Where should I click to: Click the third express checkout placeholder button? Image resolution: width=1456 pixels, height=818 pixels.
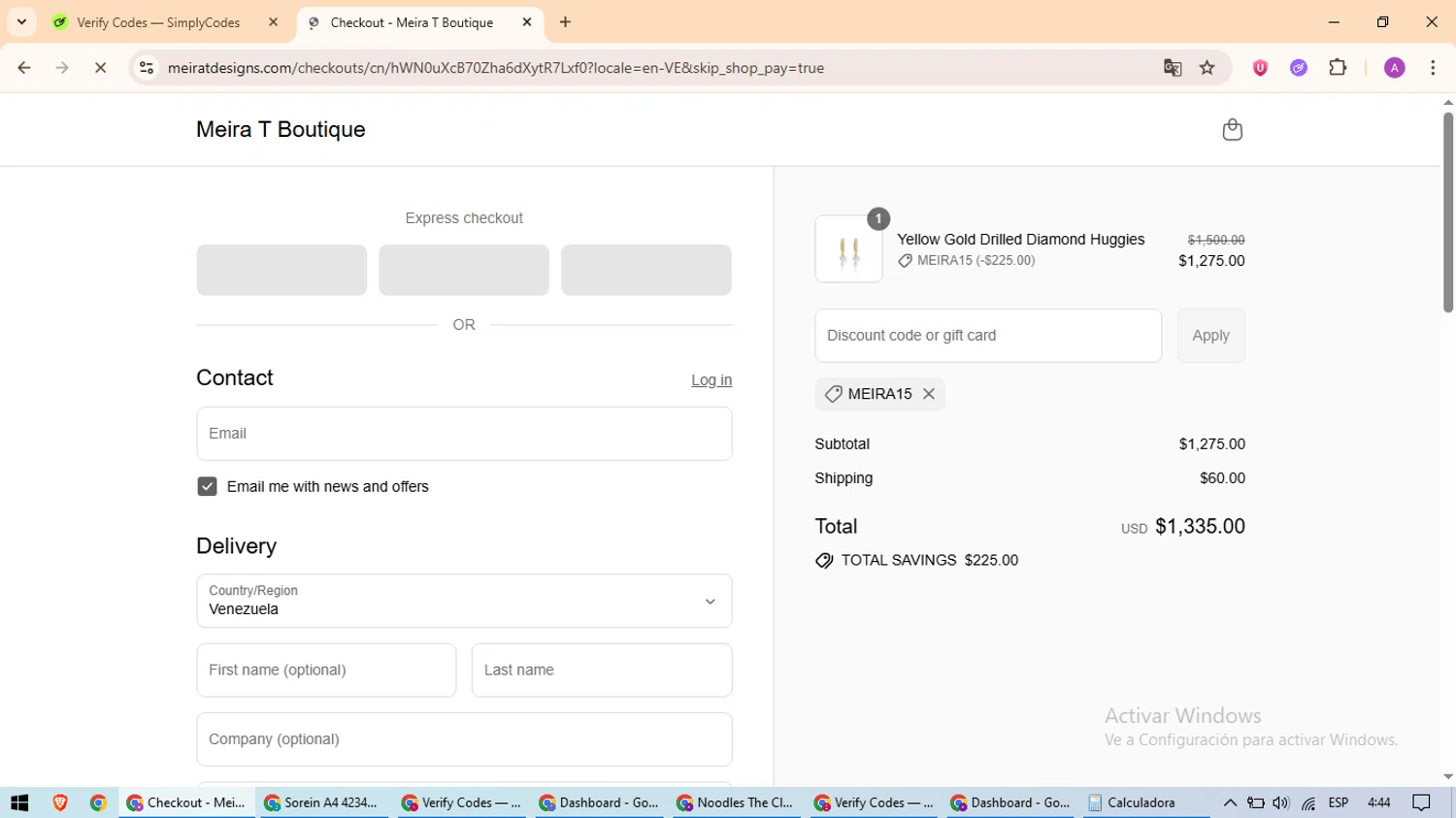click(646, 270)
